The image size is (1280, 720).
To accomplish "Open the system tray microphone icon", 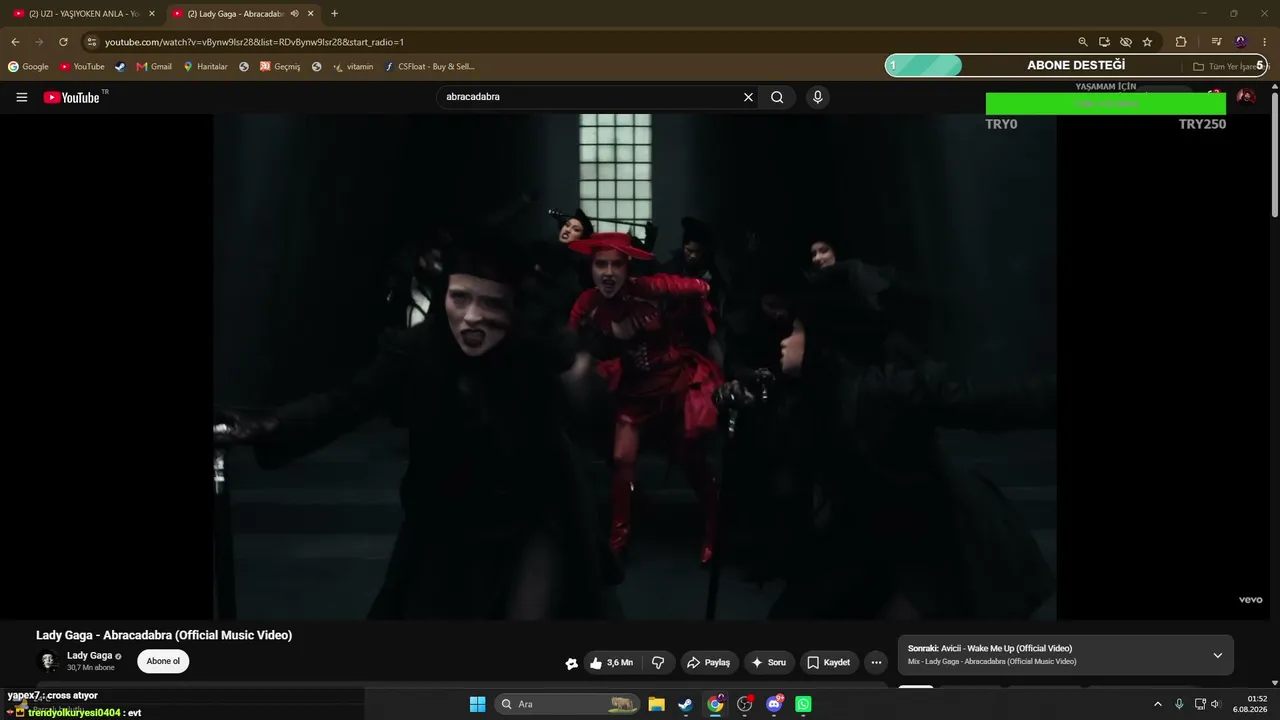I will tap(1179, 704).
